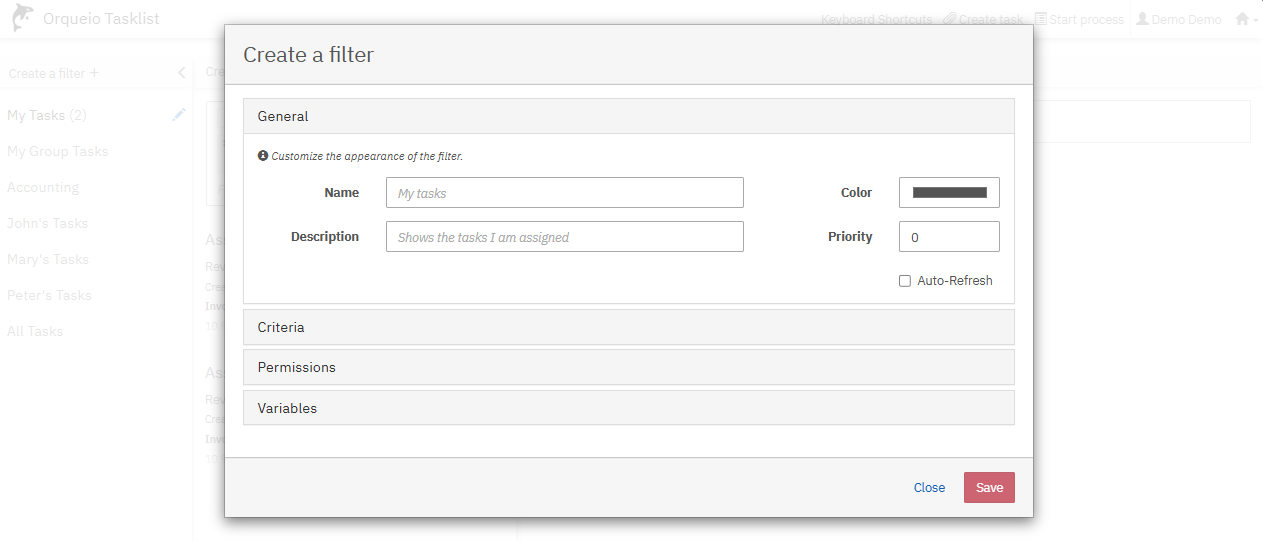Click the home icon in the navbar
The image size is (1263, 541).
(1242, 19)
